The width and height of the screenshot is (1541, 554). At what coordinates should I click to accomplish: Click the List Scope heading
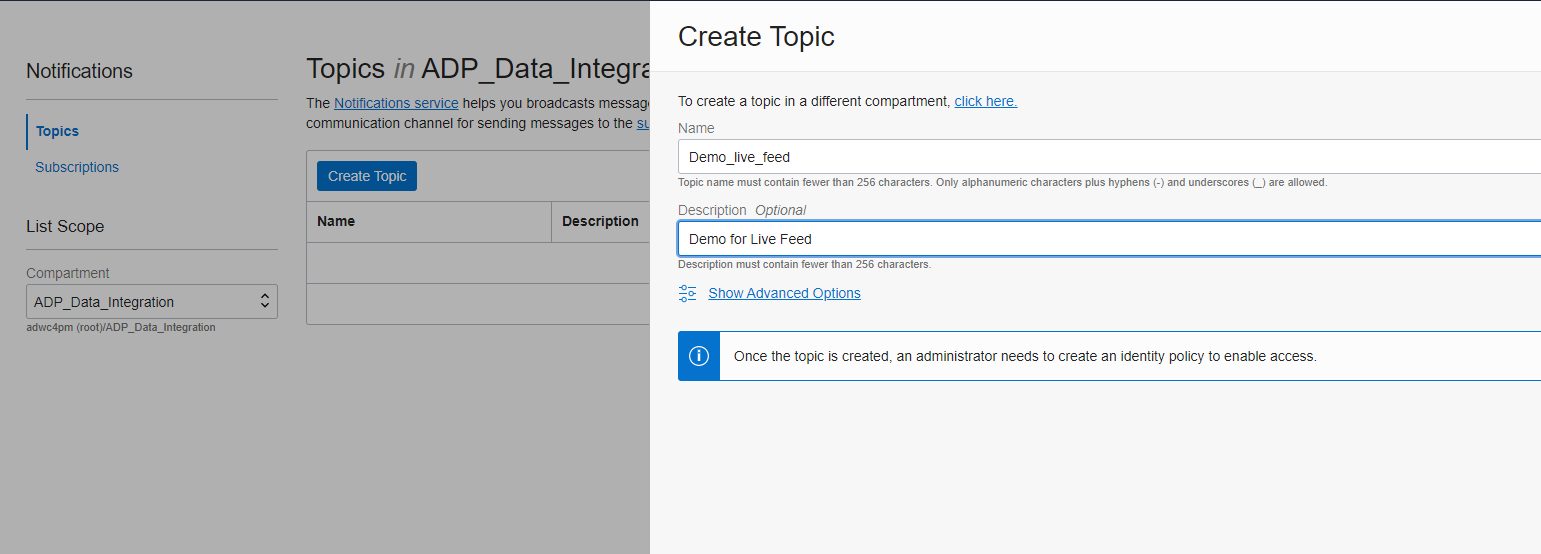click(65, 226)
